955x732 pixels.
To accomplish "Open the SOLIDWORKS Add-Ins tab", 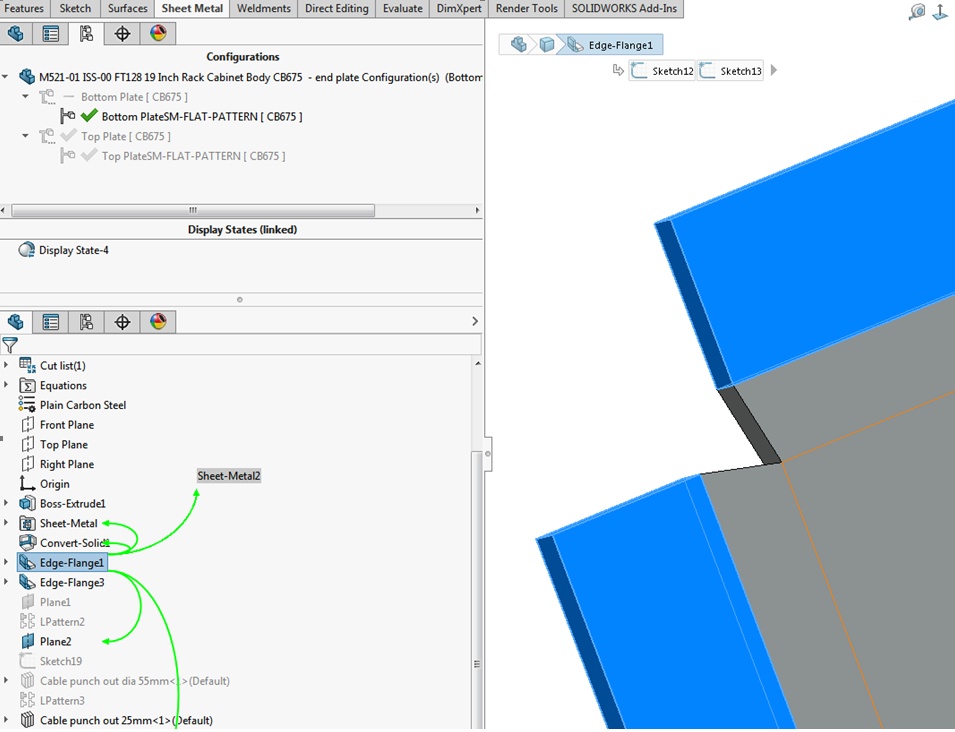I will (x=624, y=9).
